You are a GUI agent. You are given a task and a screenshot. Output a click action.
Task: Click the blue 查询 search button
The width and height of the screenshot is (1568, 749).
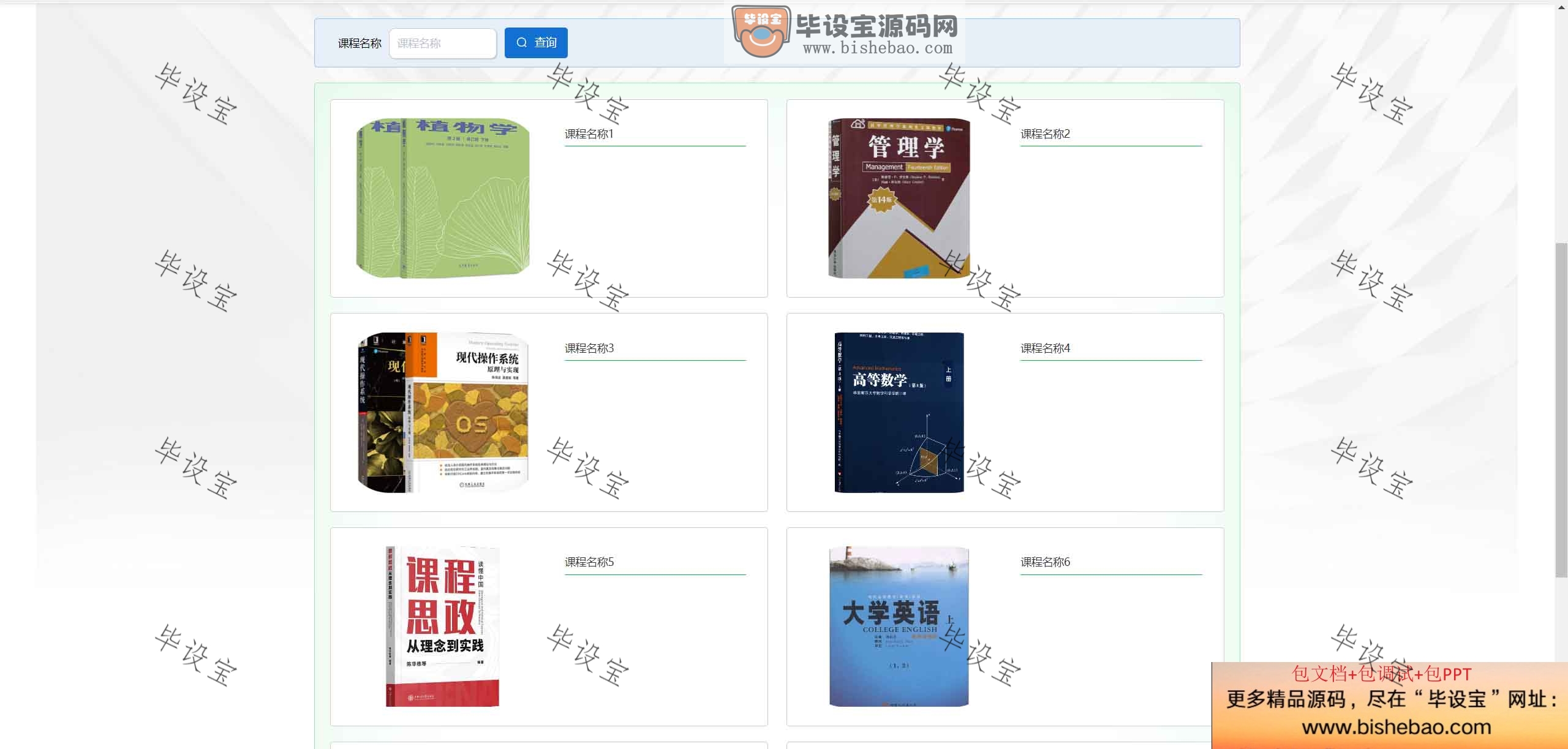[x=536, y=43]
